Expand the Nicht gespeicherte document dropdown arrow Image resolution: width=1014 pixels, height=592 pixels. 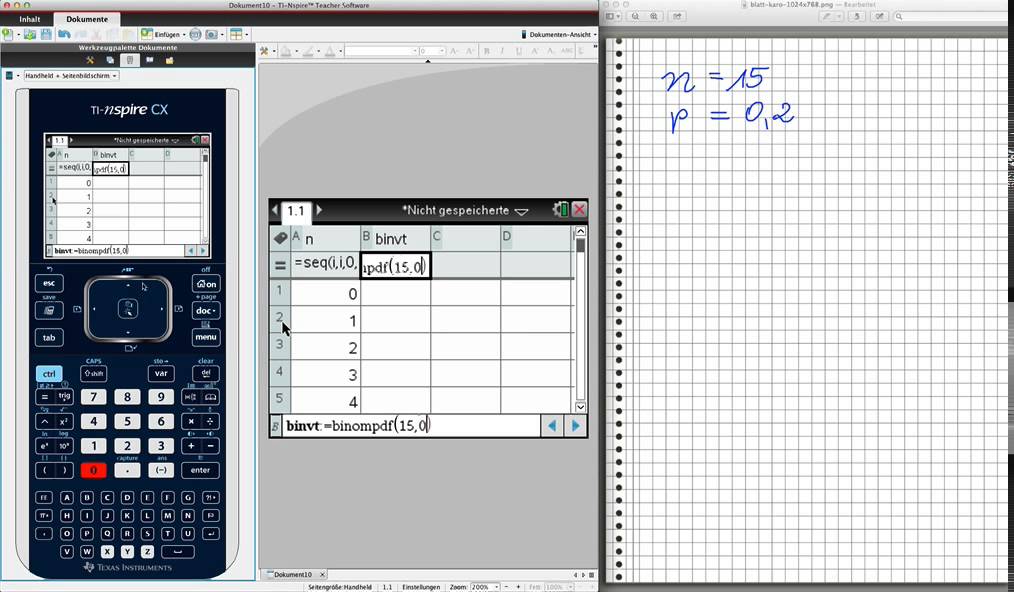pos(522,211)
